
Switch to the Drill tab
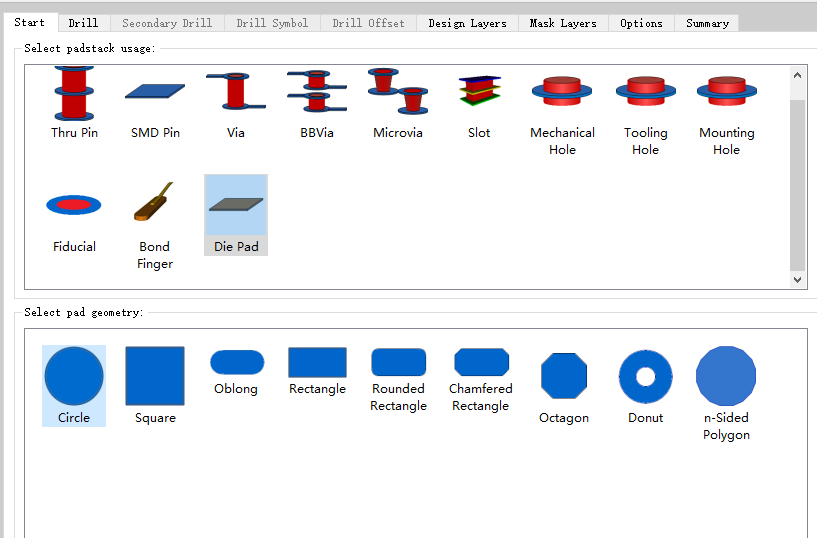click(83, 23)
